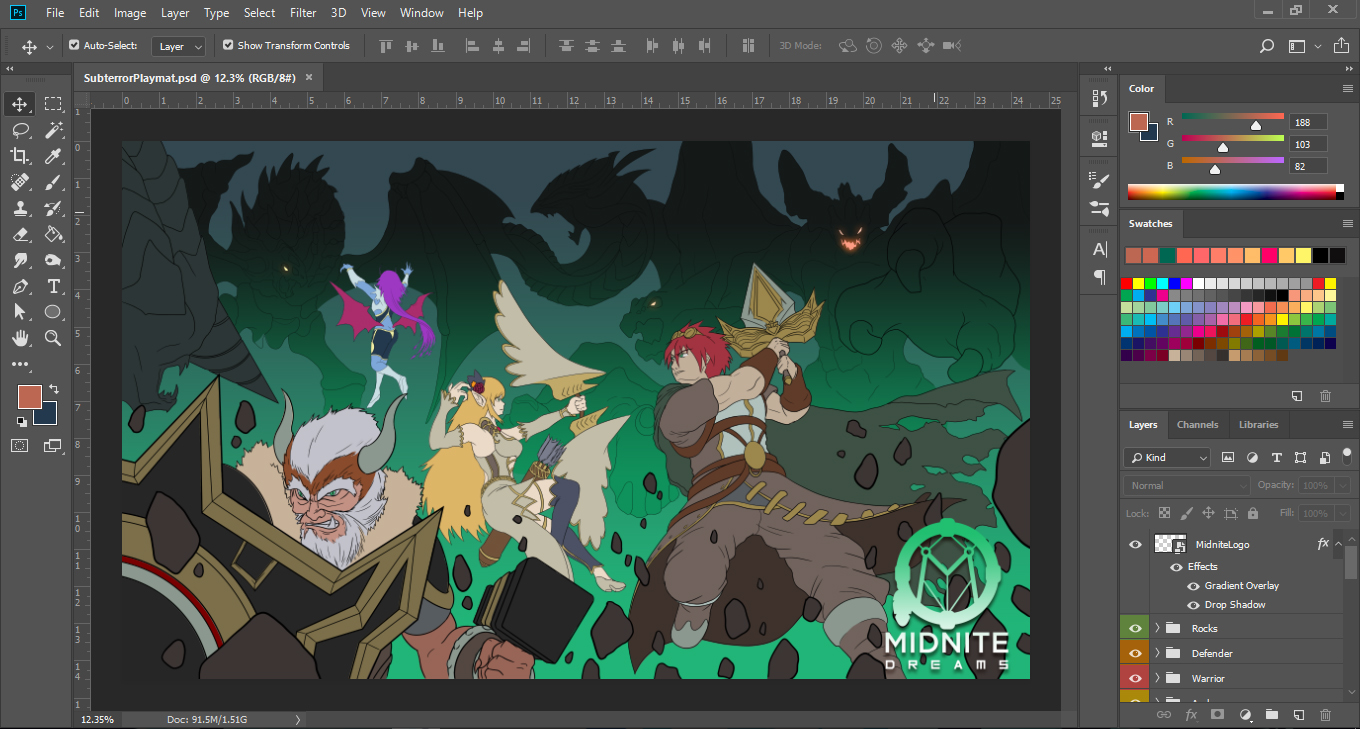Image resolution: width=1360 pixels, height=729 pixels.
Task: Open the Kind filter dropdown
Action: click(x=1167, y=457)
